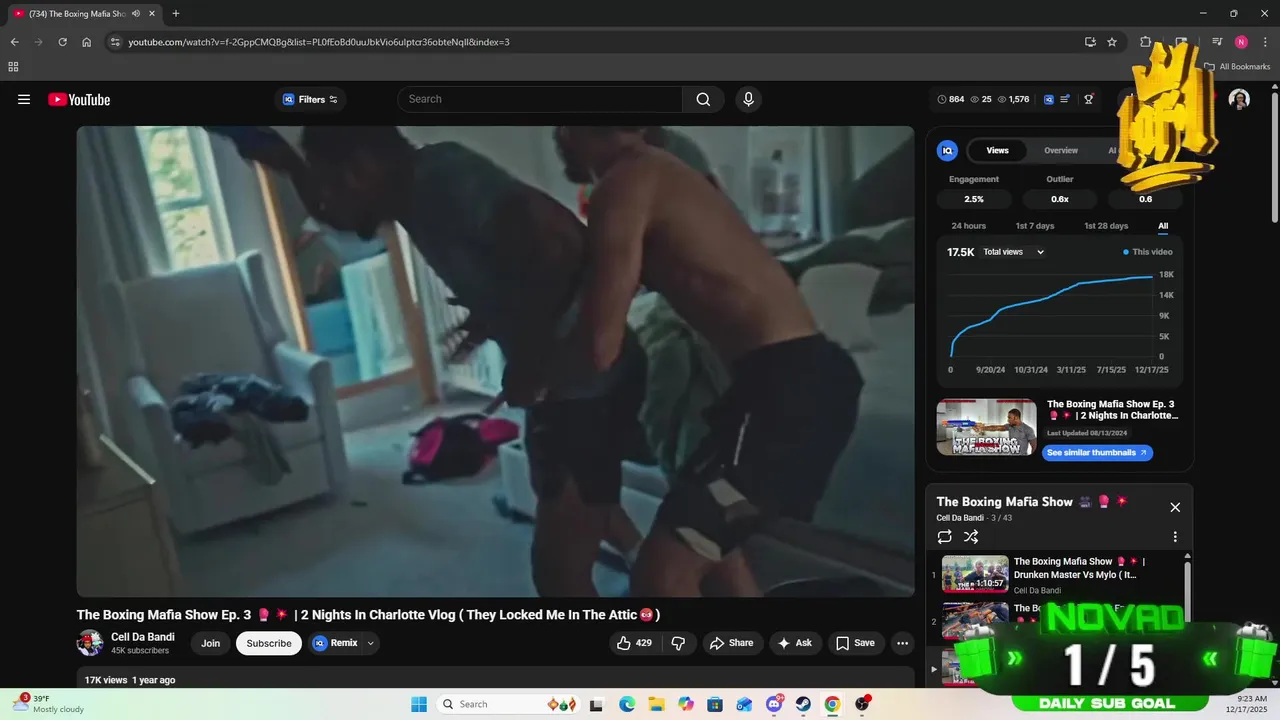
Task: Go to YouTube home via logo
Action: 79,99
